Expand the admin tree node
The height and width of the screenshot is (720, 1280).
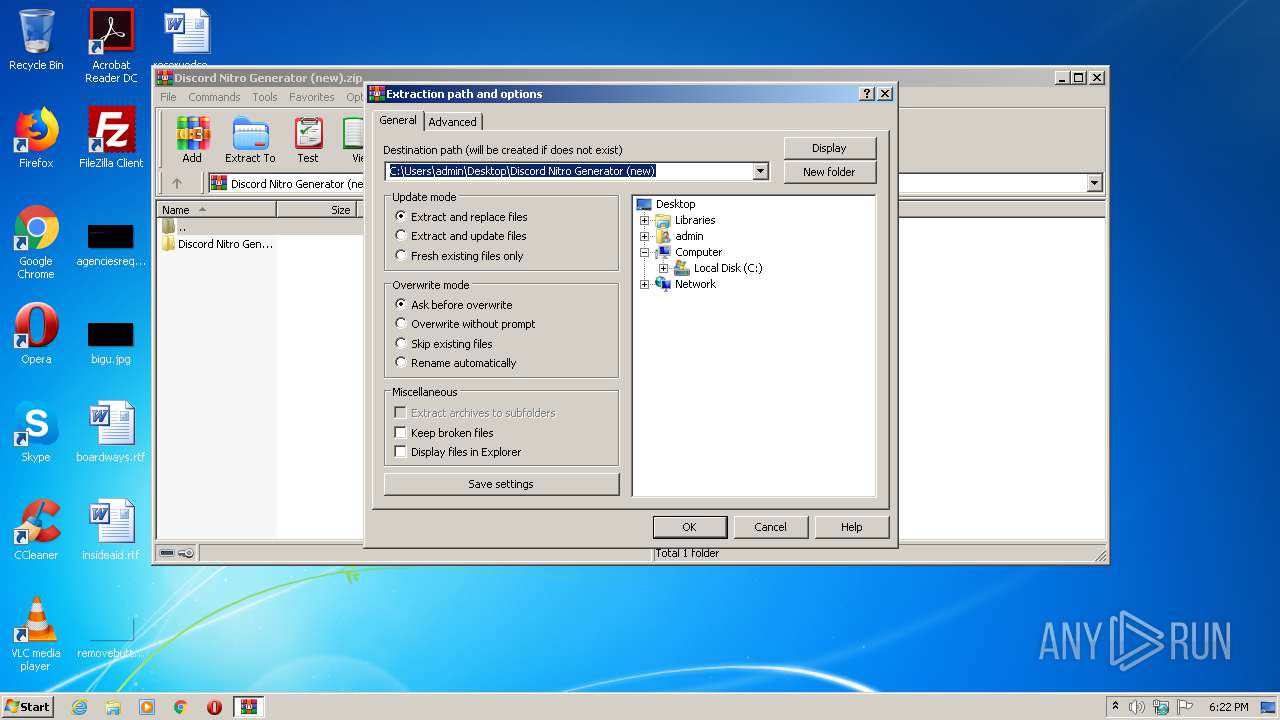tap(645, 236)
